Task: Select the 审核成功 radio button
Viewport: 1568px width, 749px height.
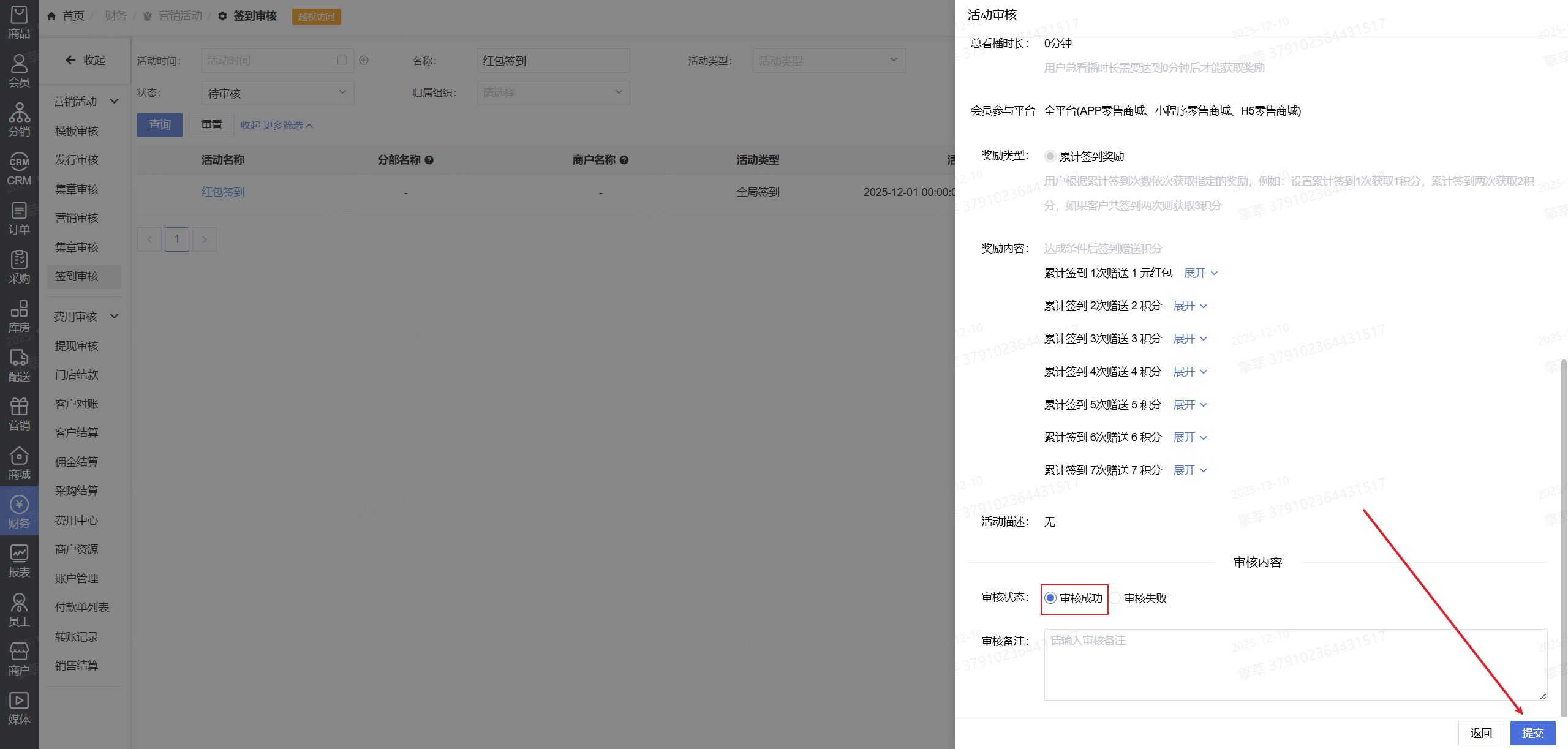Action: point(1050,598)
